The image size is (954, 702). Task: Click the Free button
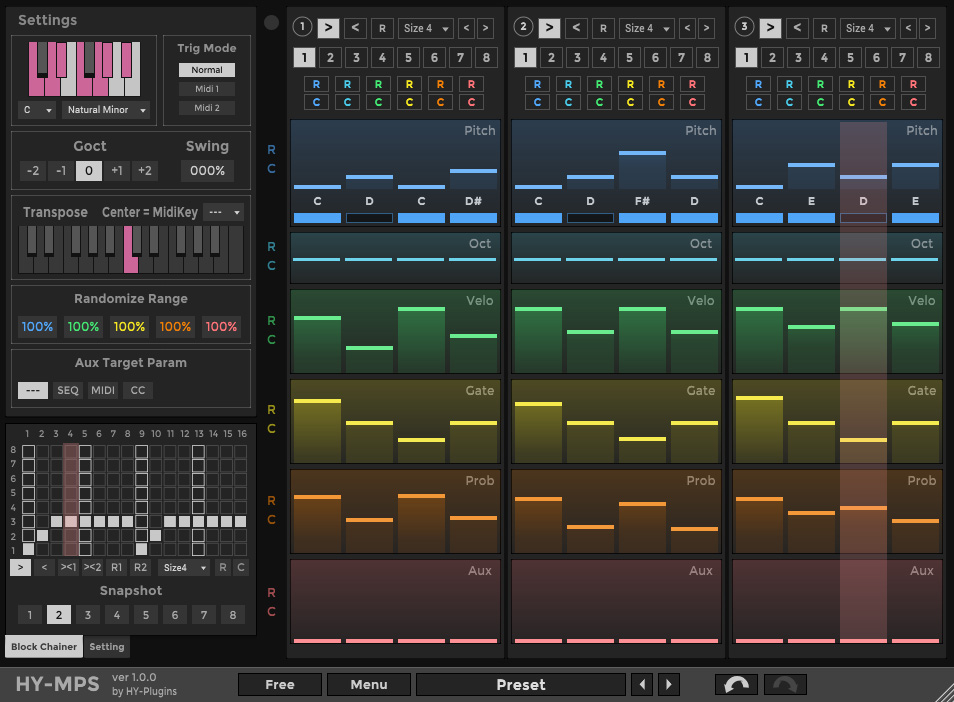point(280,684)
